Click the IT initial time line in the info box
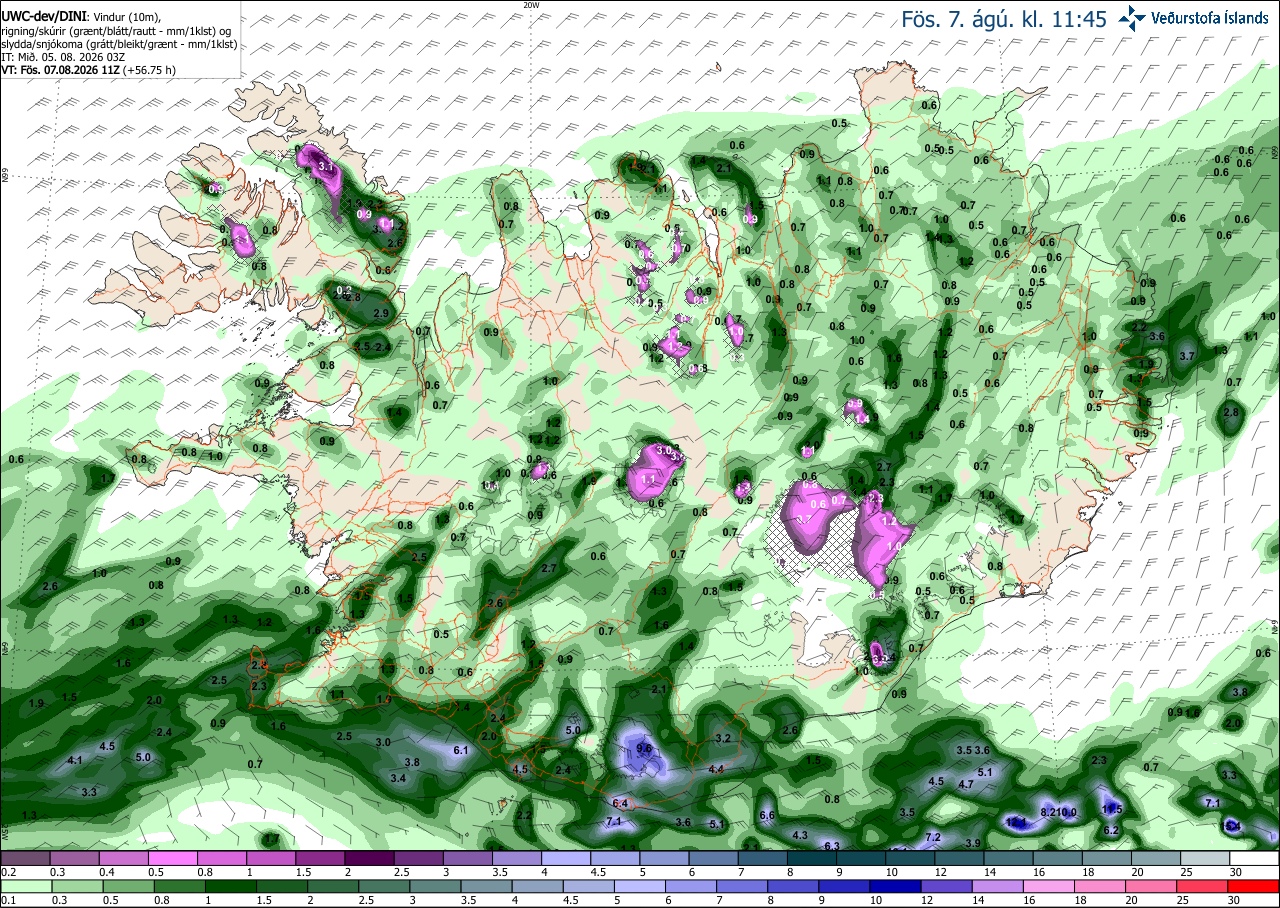 [x=63, y=57]
